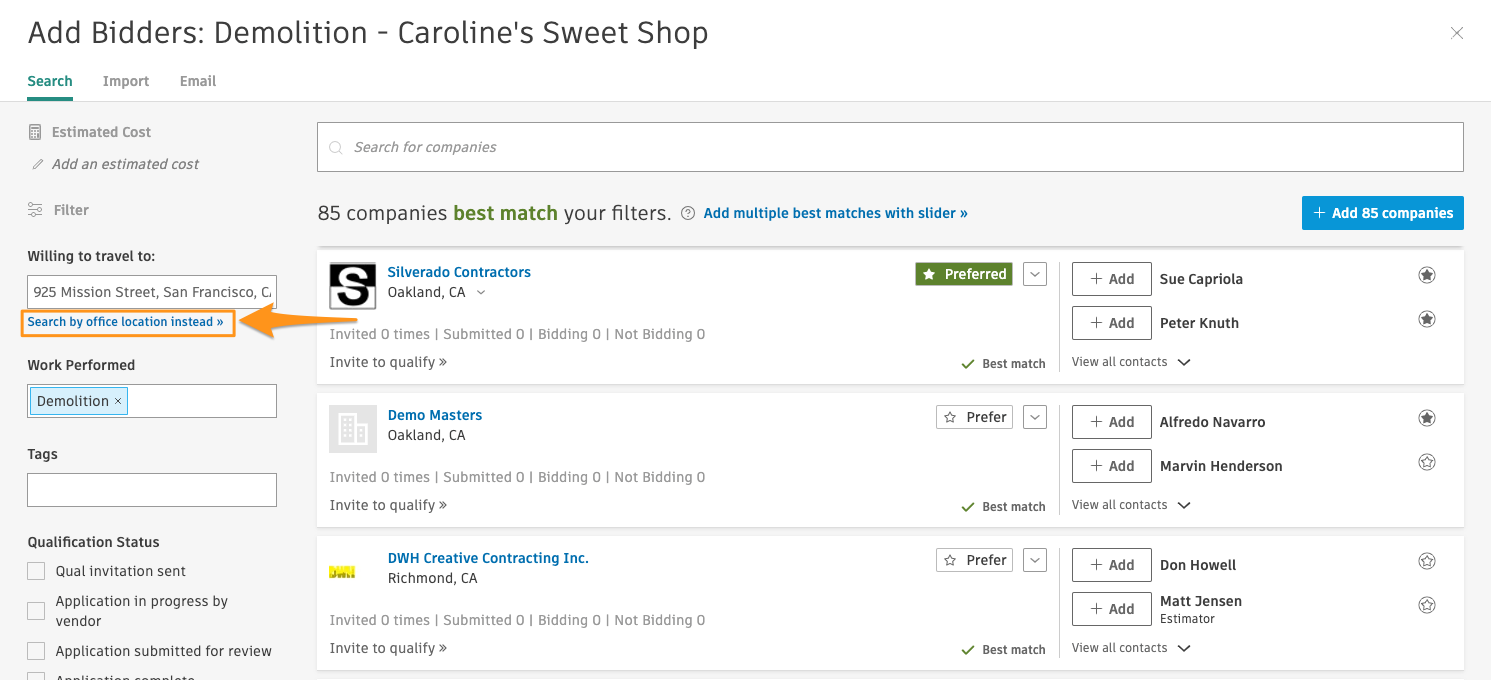Switch to the Import tab
This screenshot has height=680, width=1491.
pos(126,81)
